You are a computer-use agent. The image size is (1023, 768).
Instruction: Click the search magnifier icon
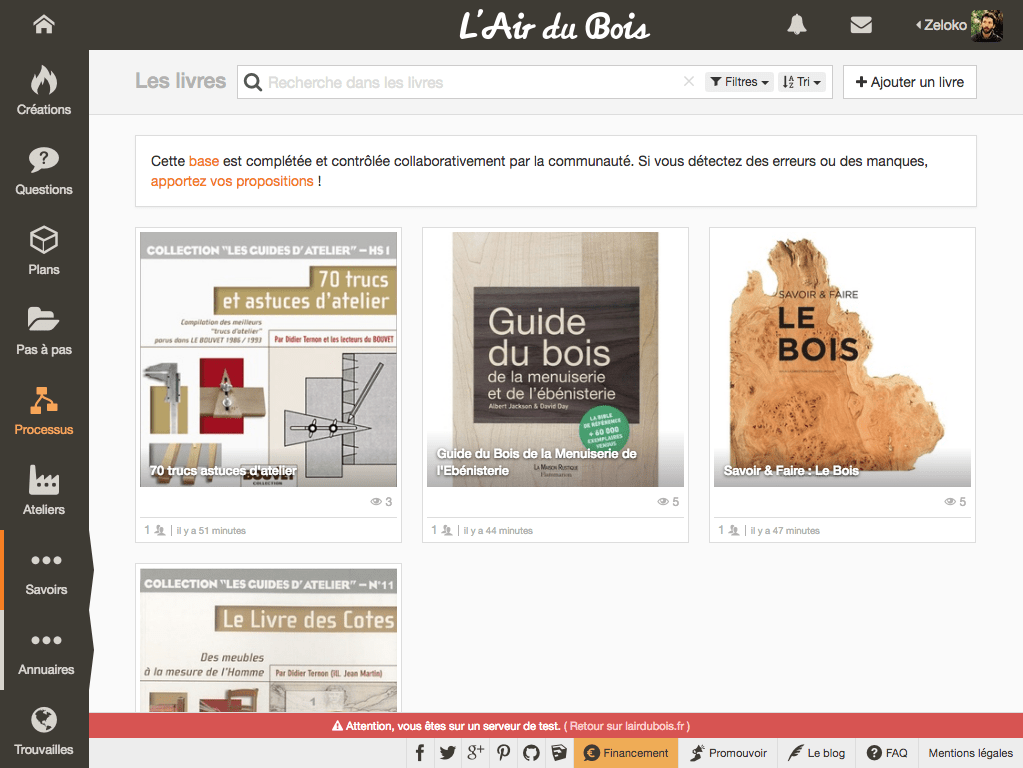(x=252, y=82)
